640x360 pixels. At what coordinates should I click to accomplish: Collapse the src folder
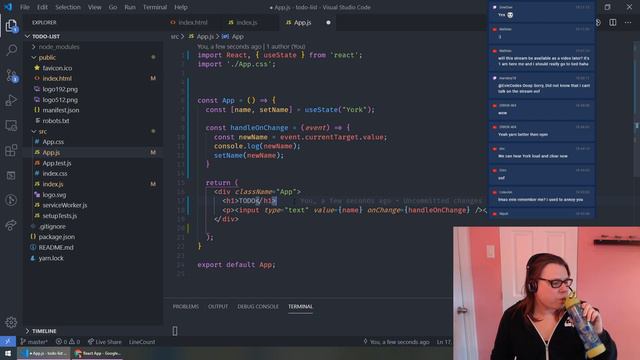click(x=93, y=131)
